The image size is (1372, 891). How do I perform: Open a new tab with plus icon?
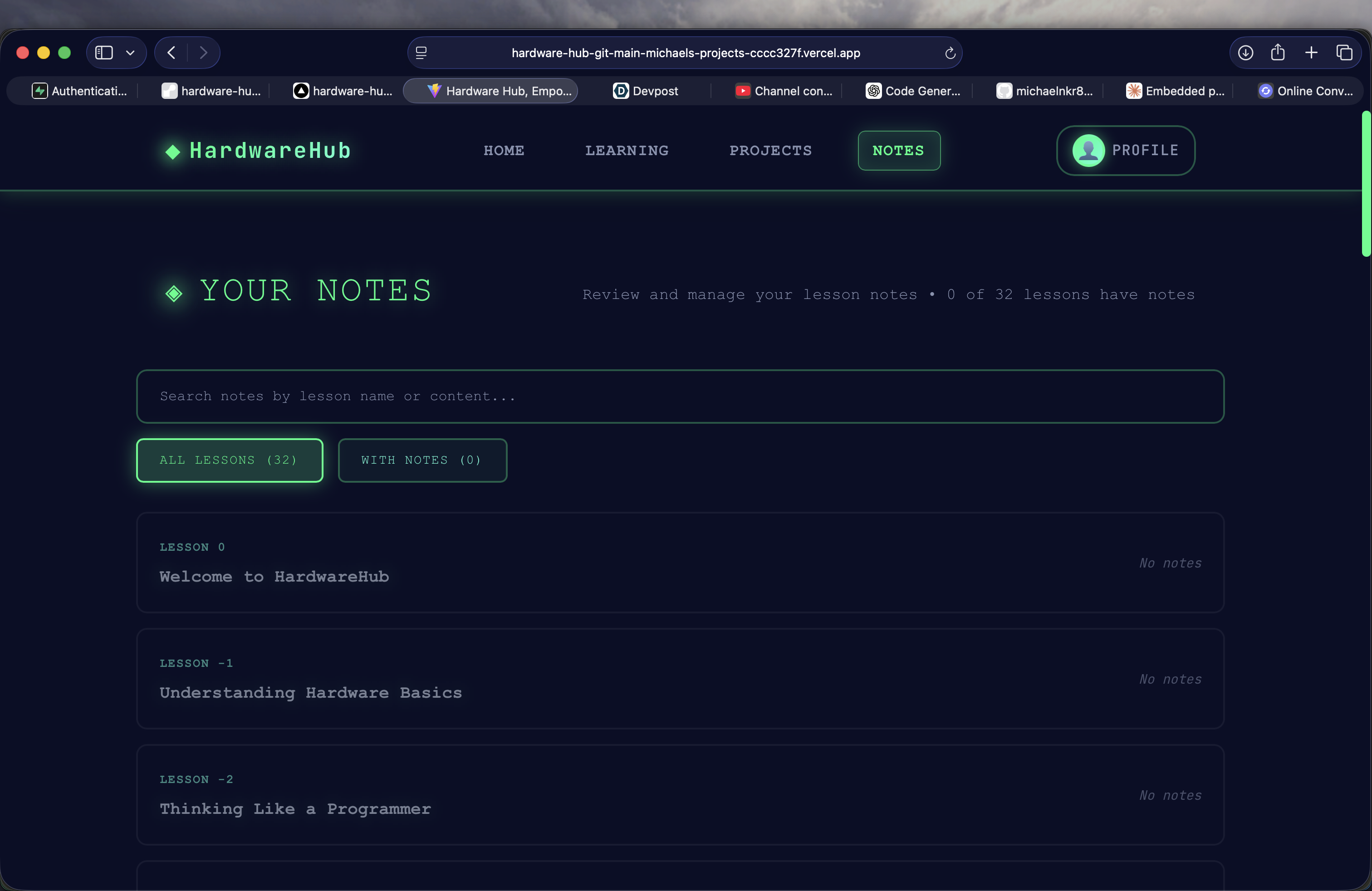[x=1311, y=53]
